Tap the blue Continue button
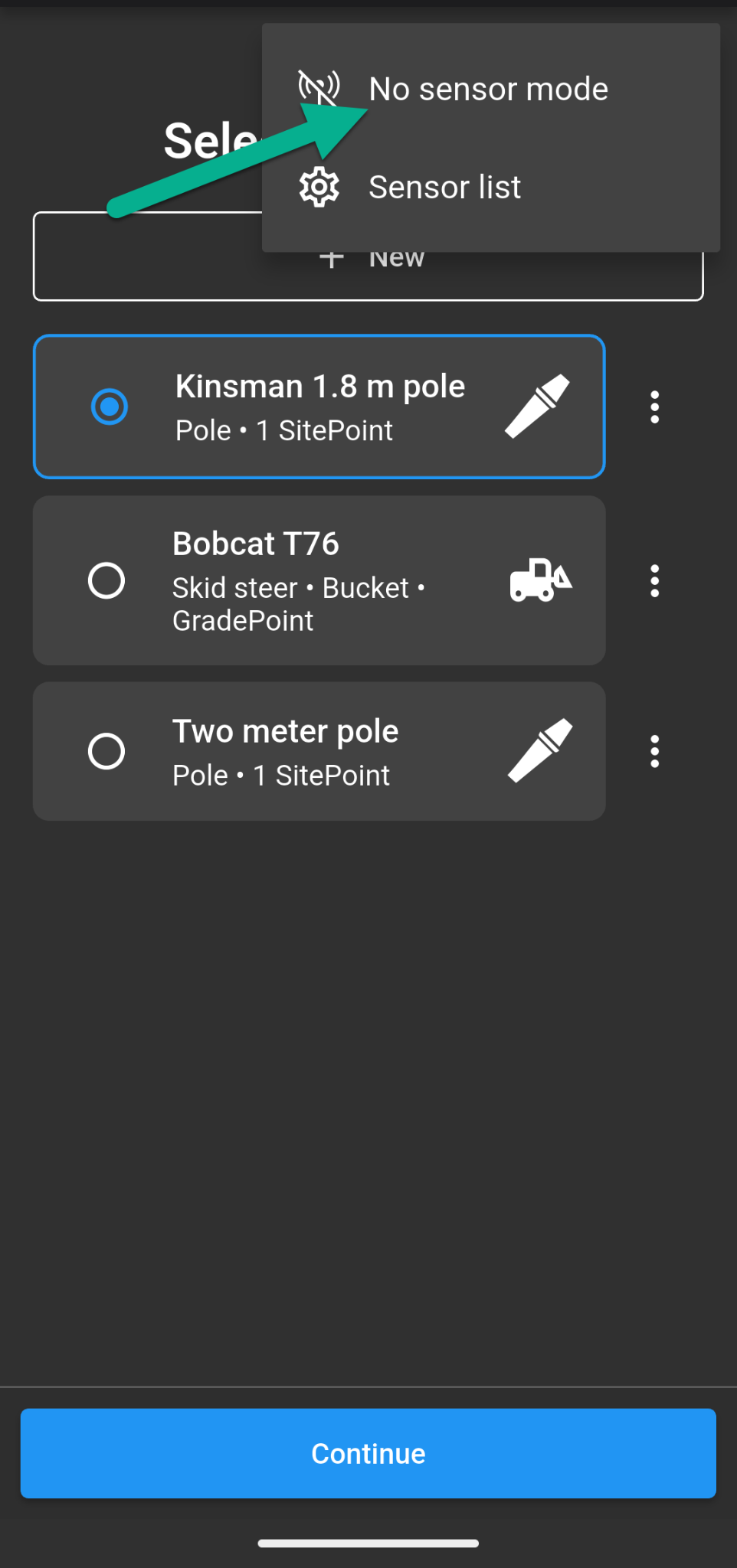 tap(368, 1453)
